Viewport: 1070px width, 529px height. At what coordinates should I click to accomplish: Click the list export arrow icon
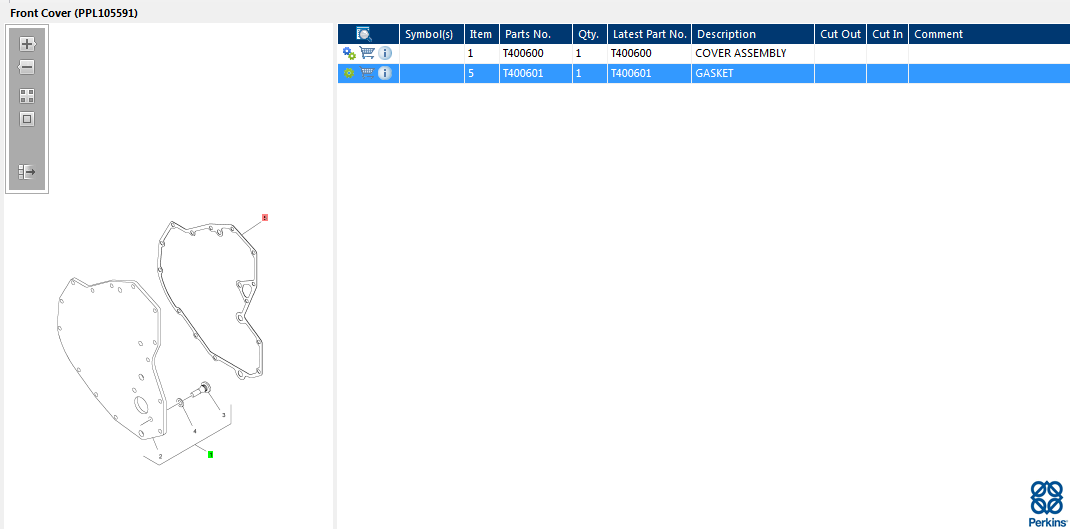tap(27, 171)
